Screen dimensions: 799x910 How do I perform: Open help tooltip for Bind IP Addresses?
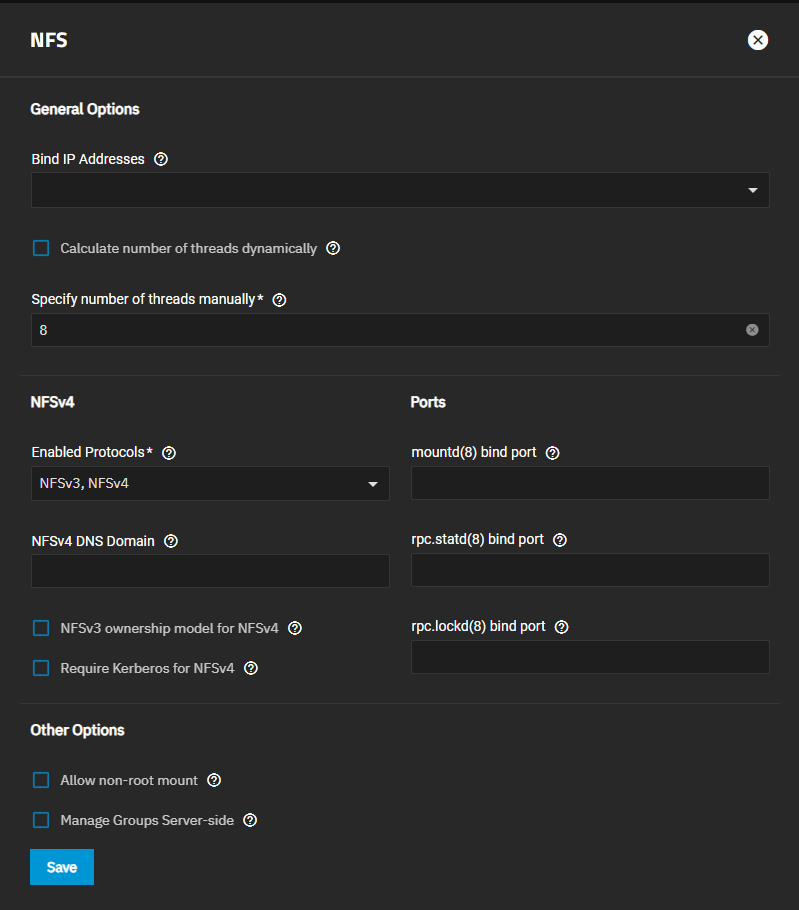click(x=161, y=159)
